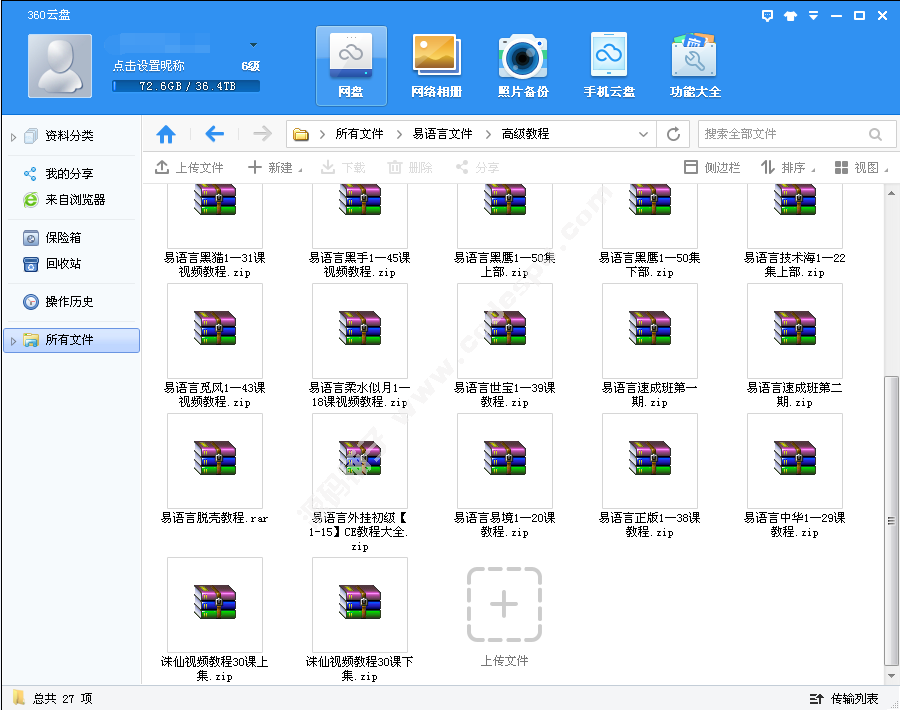Click the grey forward arrow
The image size is (900, 710).
(262, 134)
